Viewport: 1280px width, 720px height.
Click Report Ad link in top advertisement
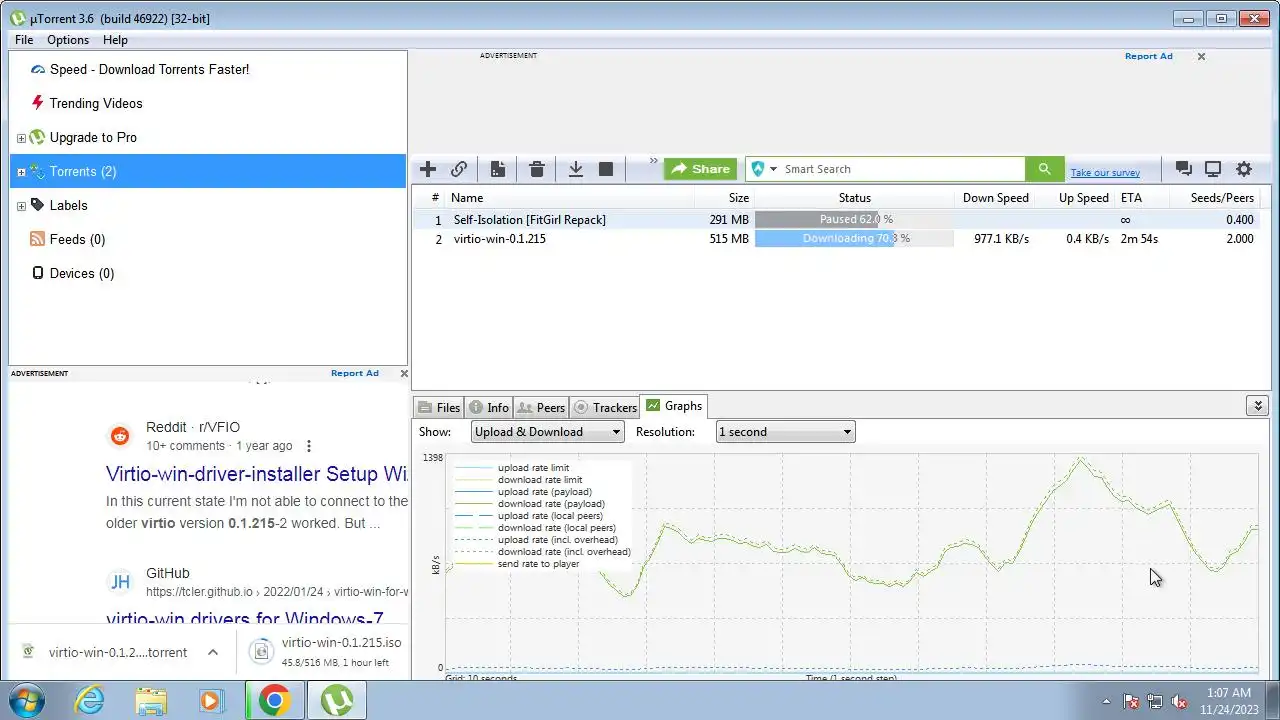point(1148,56)
